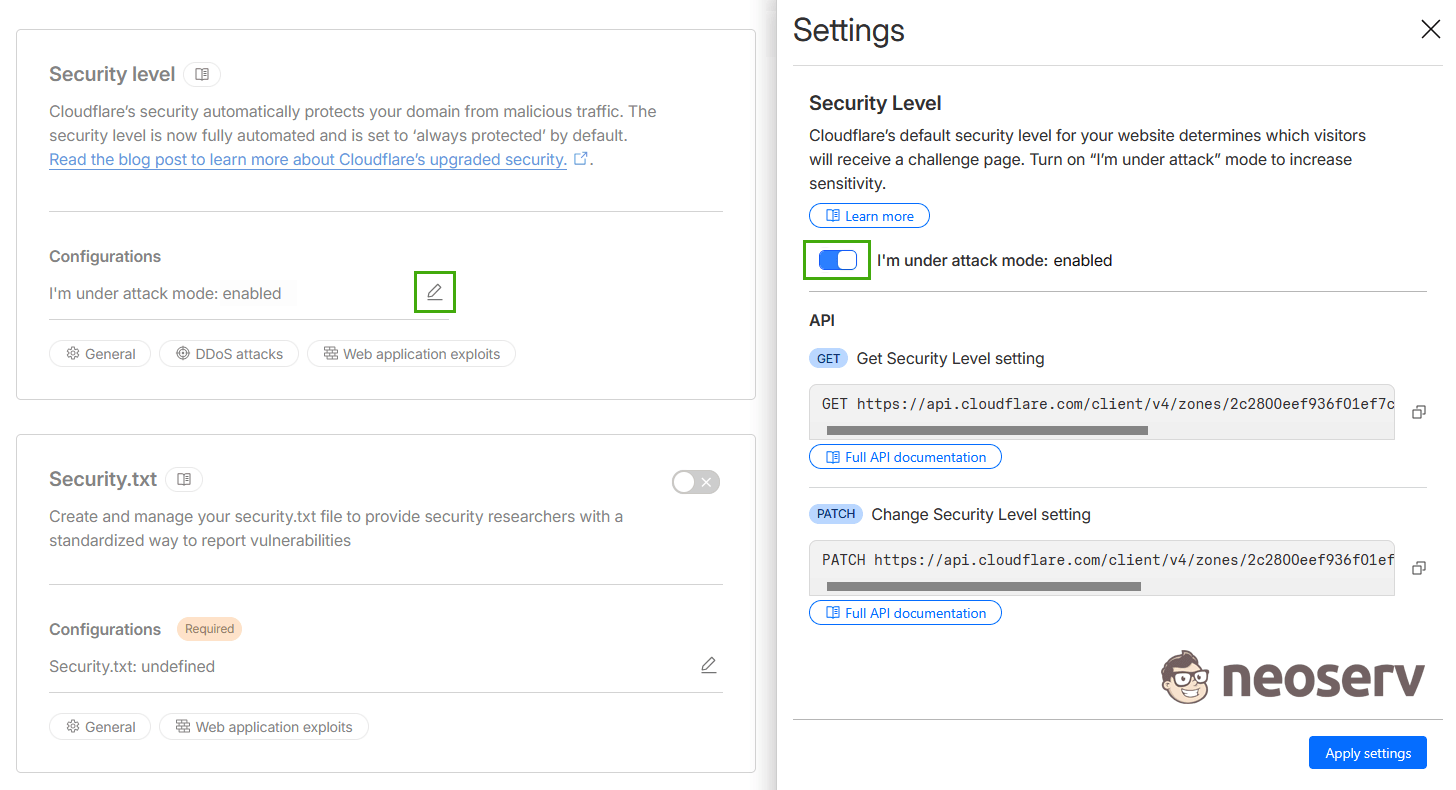Image resolution: width=1456 pixels, height=790 pixels.
Task: Select DDoS attacks tag
Action: coord(229,354)
